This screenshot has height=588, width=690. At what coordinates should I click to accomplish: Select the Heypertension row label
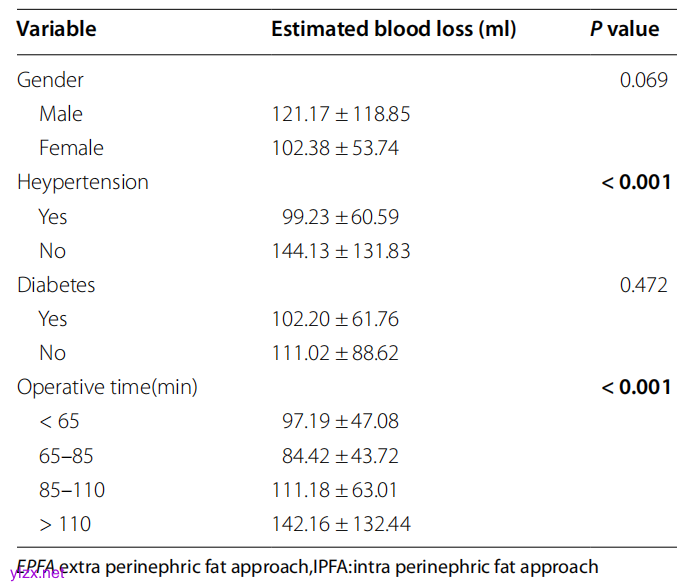click(x=83, y=182)
